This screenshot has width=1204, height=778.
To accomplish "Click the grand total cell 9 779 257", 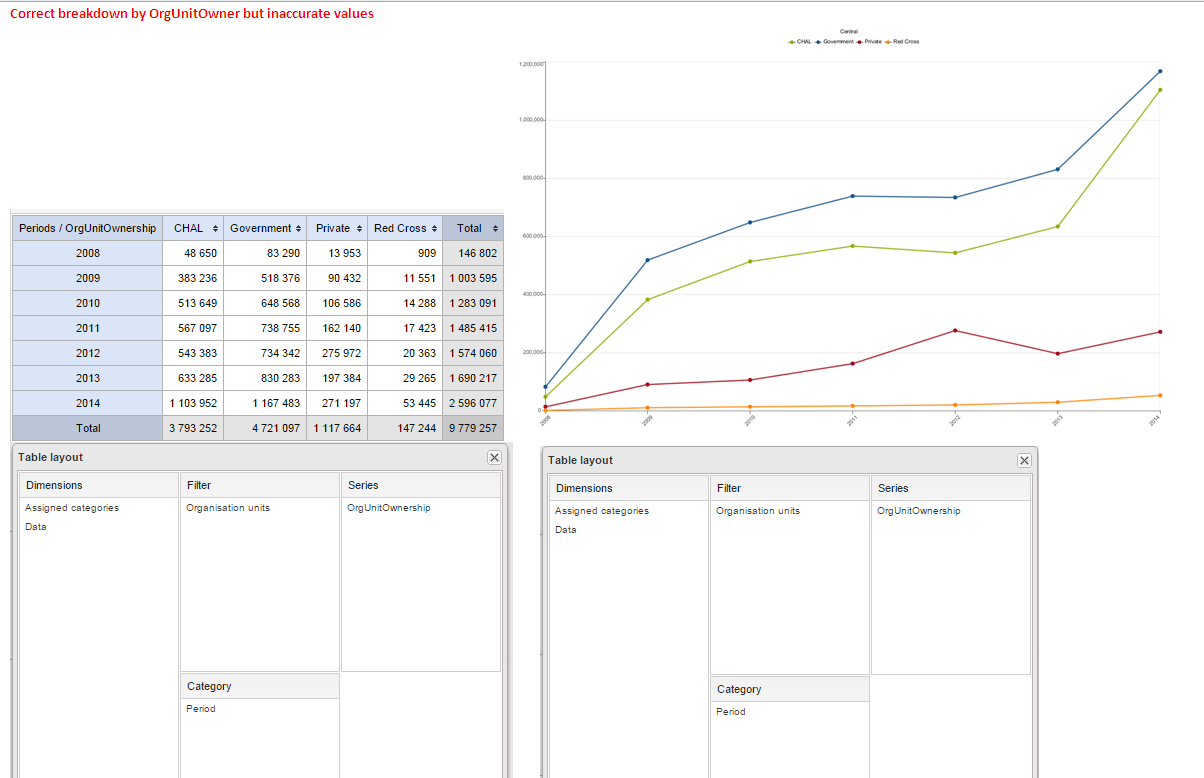I will coord(473,428).
